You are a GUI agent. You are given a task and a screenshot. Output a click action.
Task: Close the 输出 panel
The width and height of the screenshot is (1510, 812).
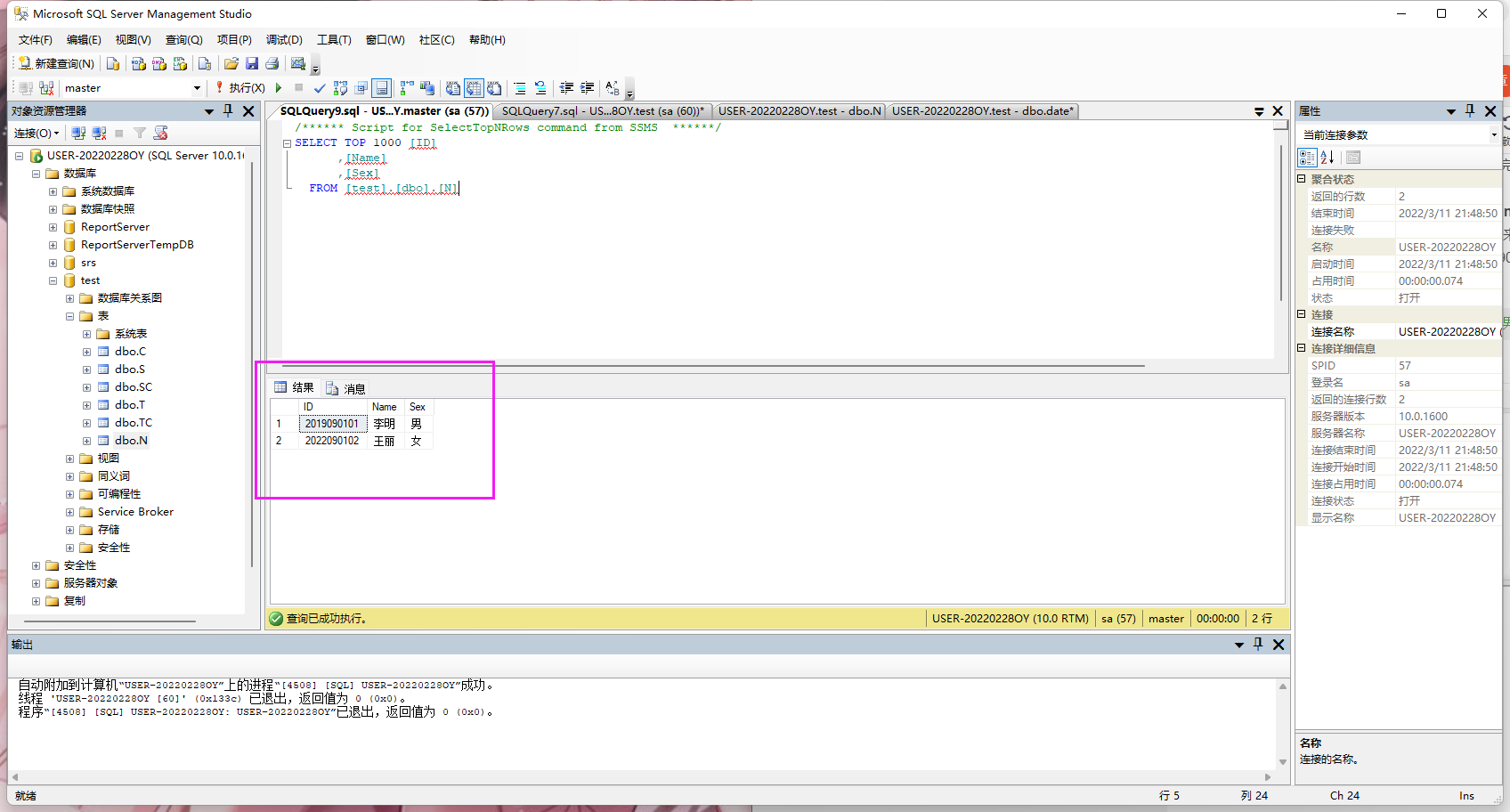point(1279,645)
